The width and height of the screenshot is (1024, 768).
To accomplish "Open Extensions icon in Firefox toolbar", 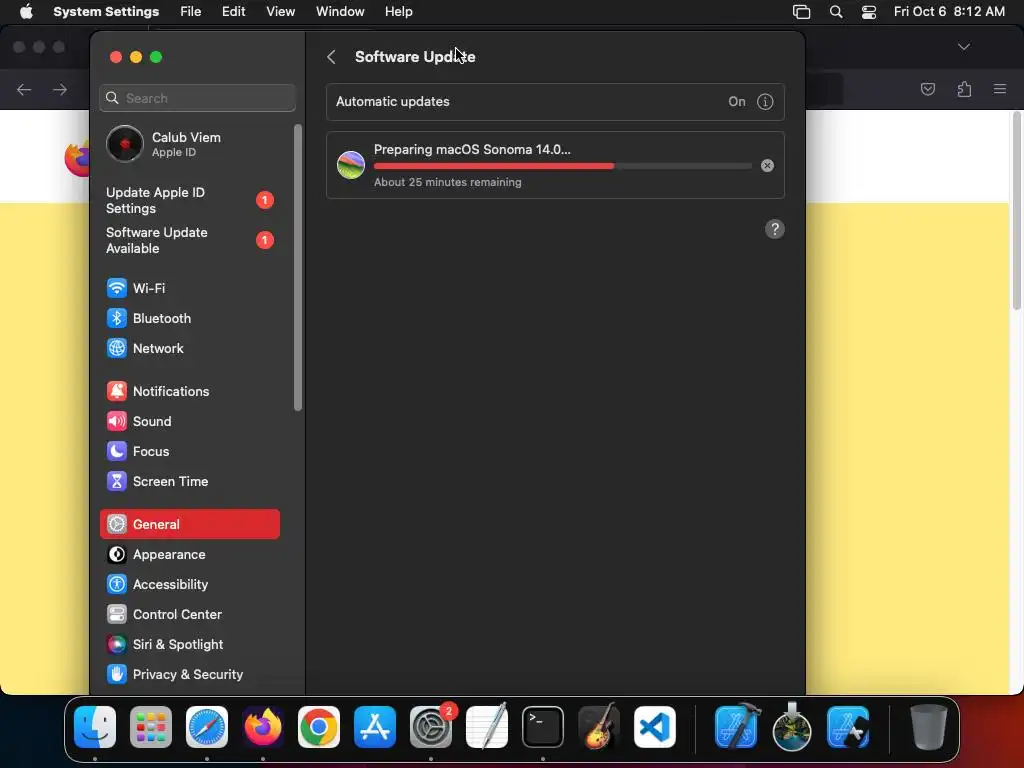I will [x=964, y=89].
